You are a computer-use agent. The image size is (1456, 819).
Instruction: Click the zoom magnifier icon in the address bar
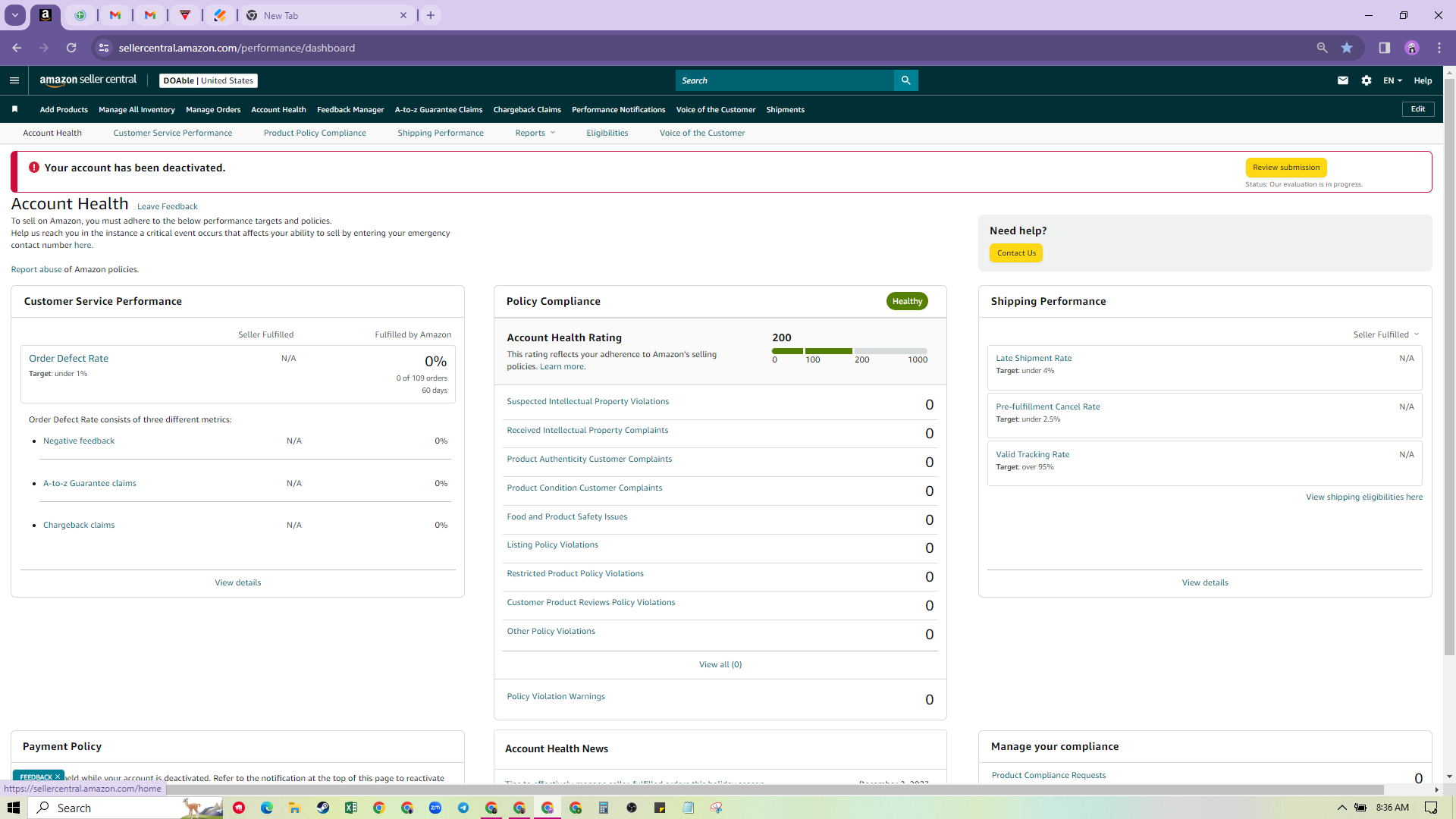pyautogui.click(x=1322, y=48)
